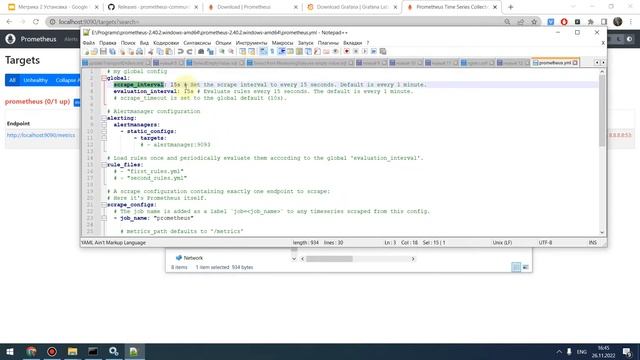Collapse the rule_files fold marker
This screenshot has width=640, height=360.
(104, 164)
